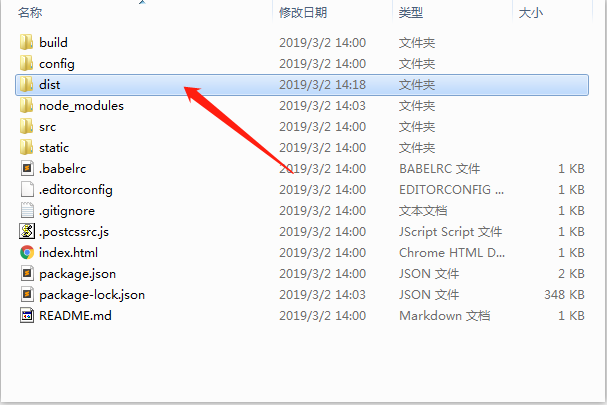The image size is (607, 405).
Task: Click the 文本文档 type cell
Action: [423, 211]
